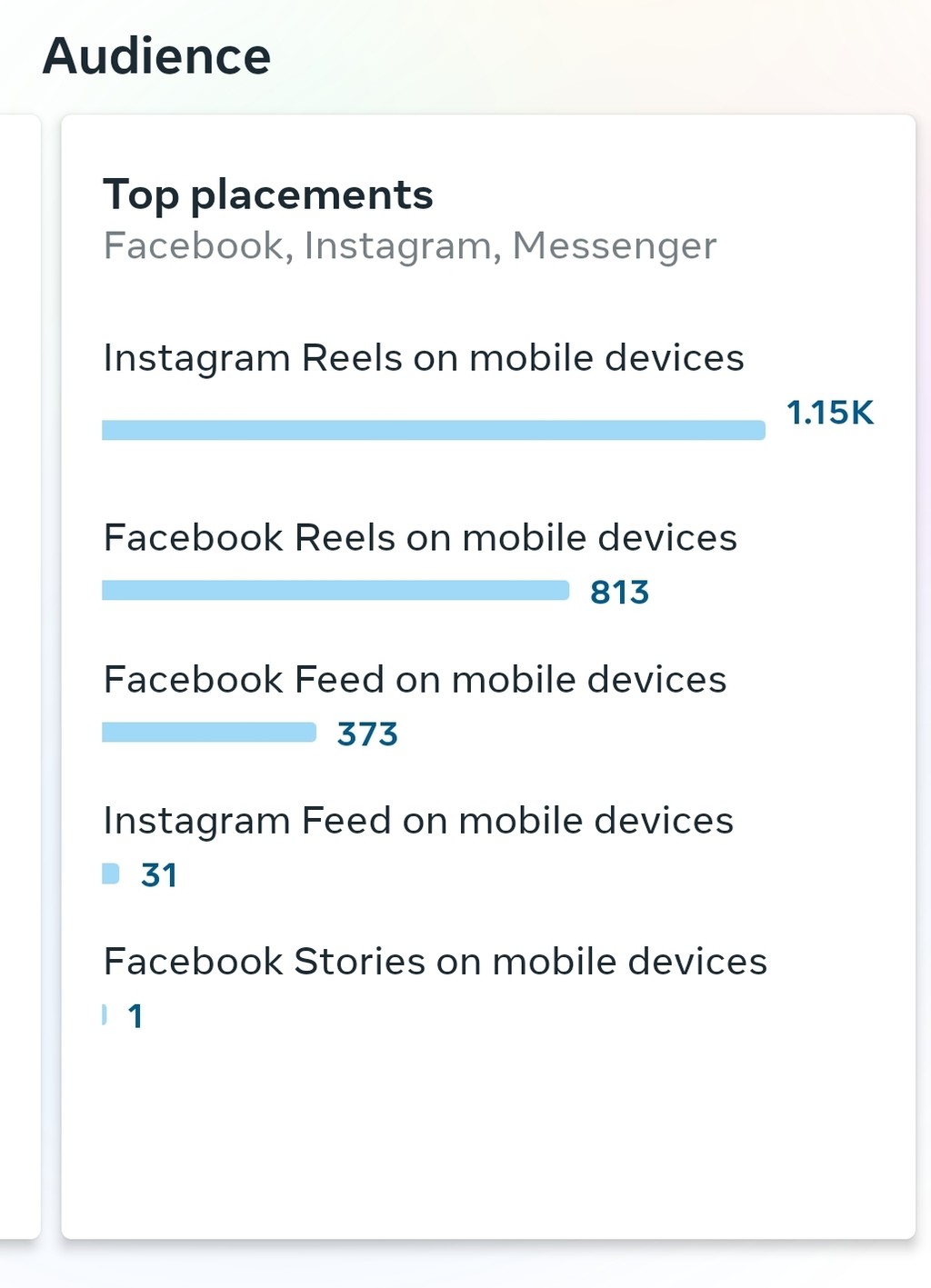Click the small Instagram Feed bar
The image size is (931, 1288).
click(x=110, y=874)
